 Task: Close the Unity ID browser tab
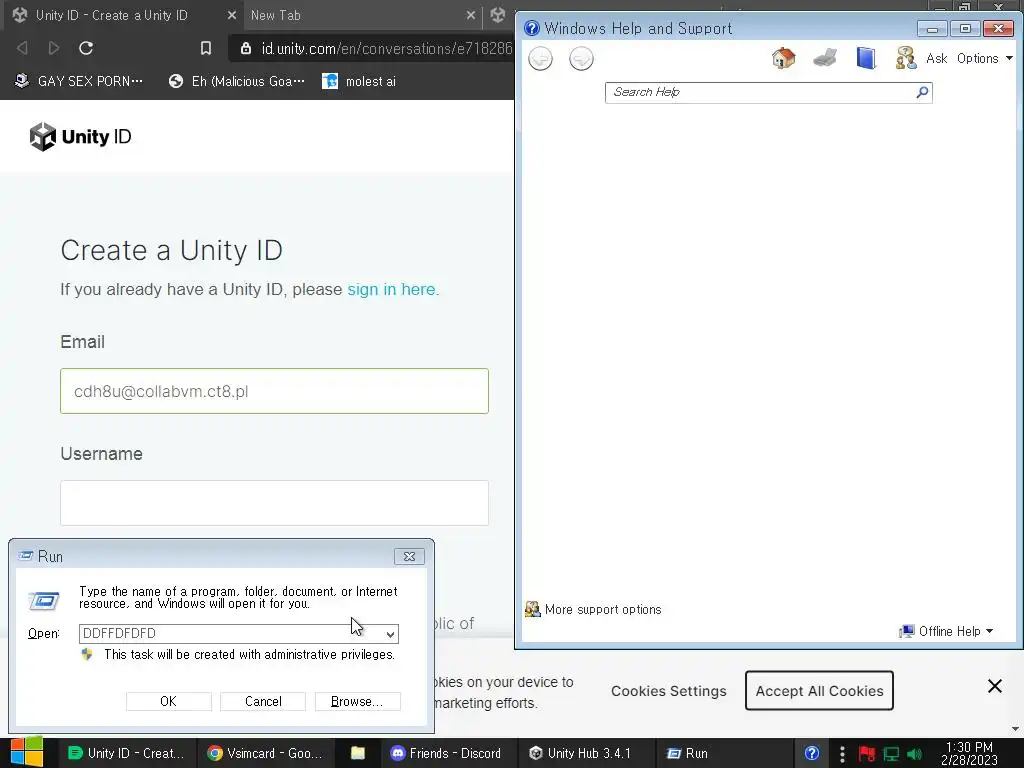(231, 15)
